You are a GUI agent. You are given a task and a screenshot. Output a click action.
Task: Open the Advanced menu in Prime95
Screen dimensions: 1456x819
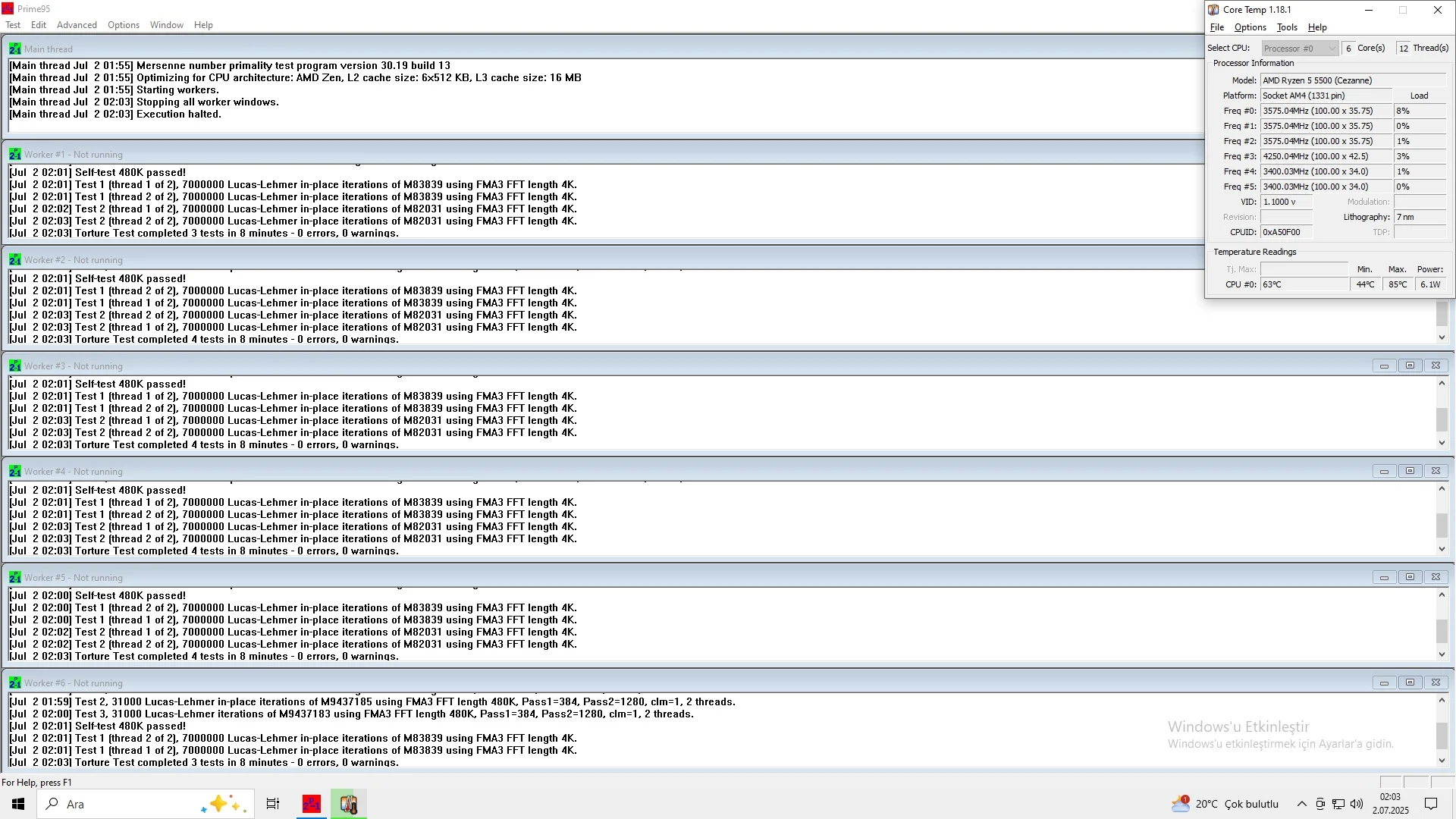(77, 25)
